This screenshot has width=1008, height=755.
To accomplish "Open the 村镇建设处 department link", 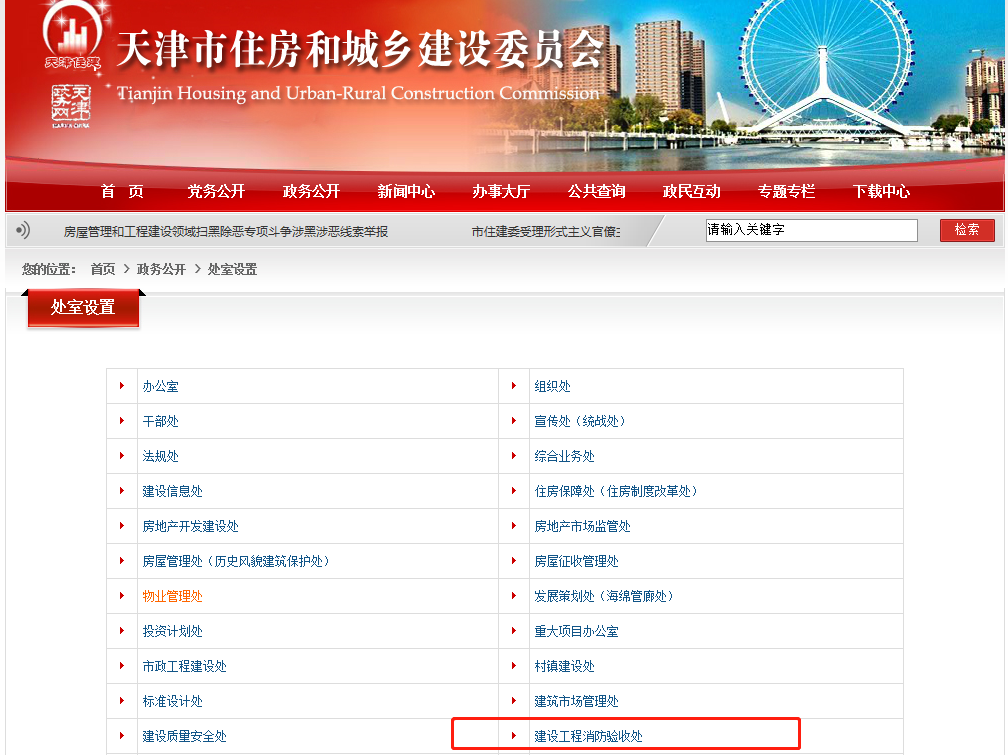I will pyautogui.click(x=564, y=666).
